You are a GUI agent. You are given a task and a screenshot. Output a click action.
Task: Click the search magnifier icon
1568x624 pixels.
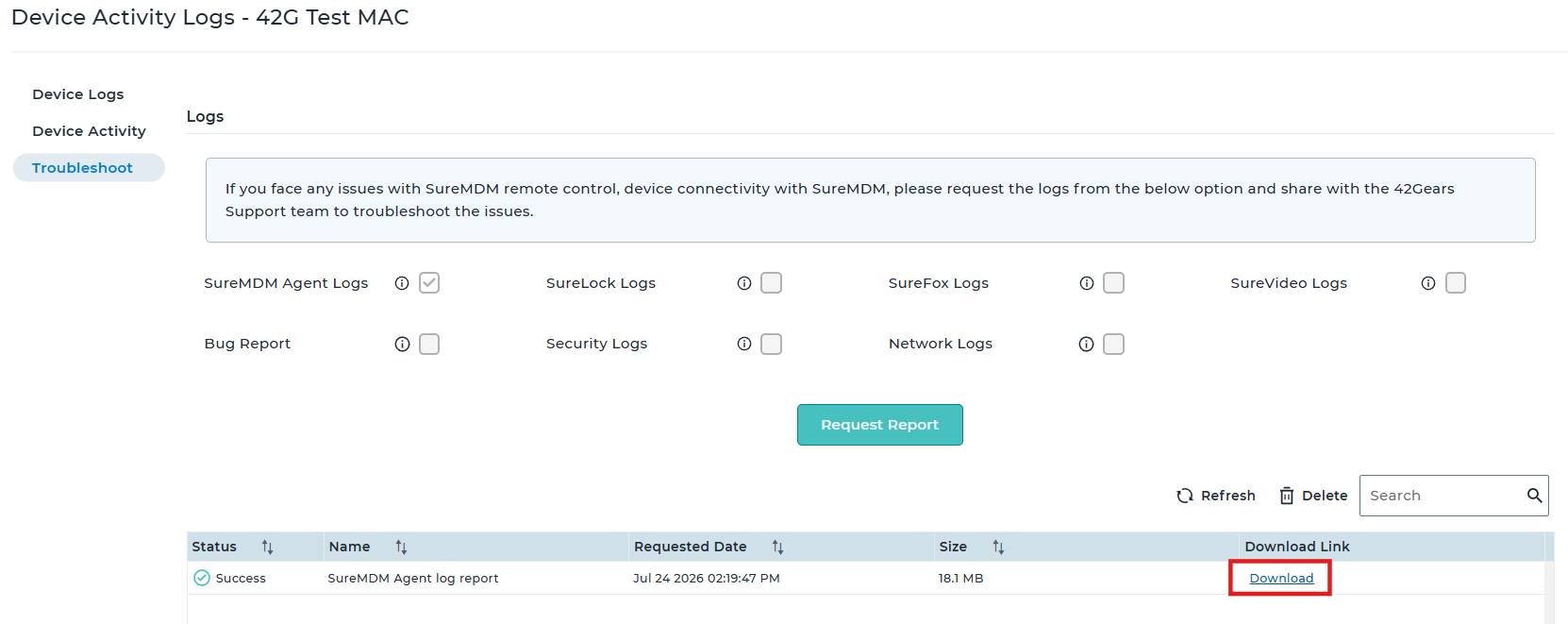(x=1534, y=496)
